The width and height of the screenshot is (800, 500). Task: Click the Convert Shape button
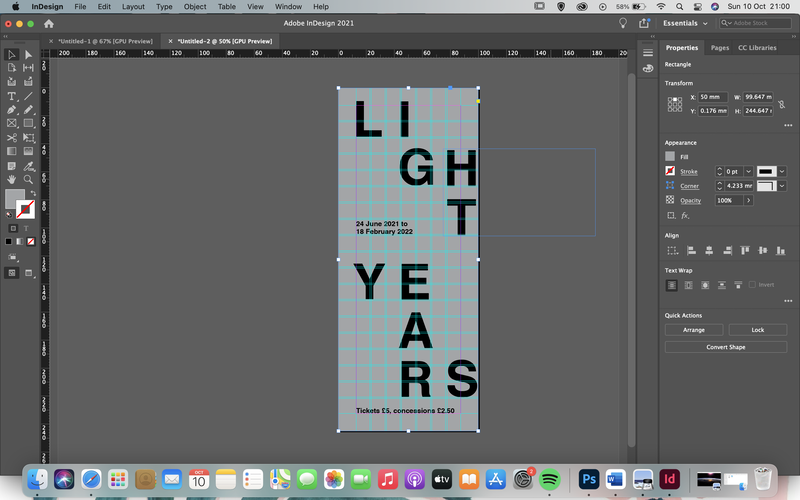(726, 347)
